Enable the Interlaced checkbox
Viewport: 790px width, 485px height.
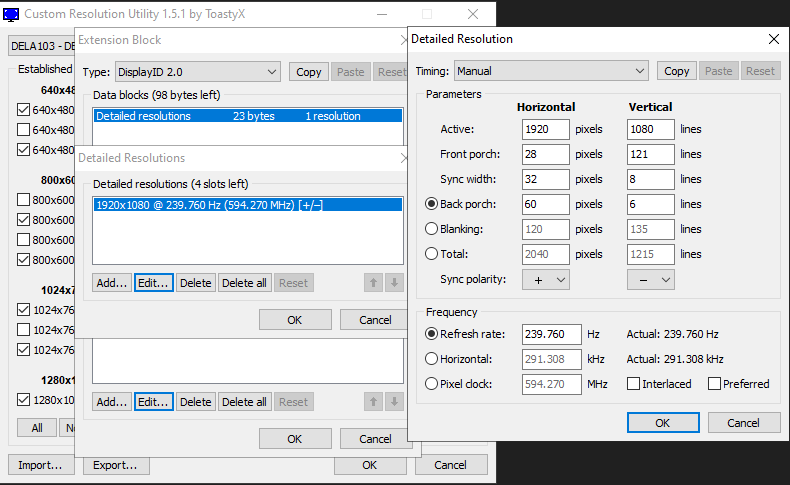pos(633,384)
